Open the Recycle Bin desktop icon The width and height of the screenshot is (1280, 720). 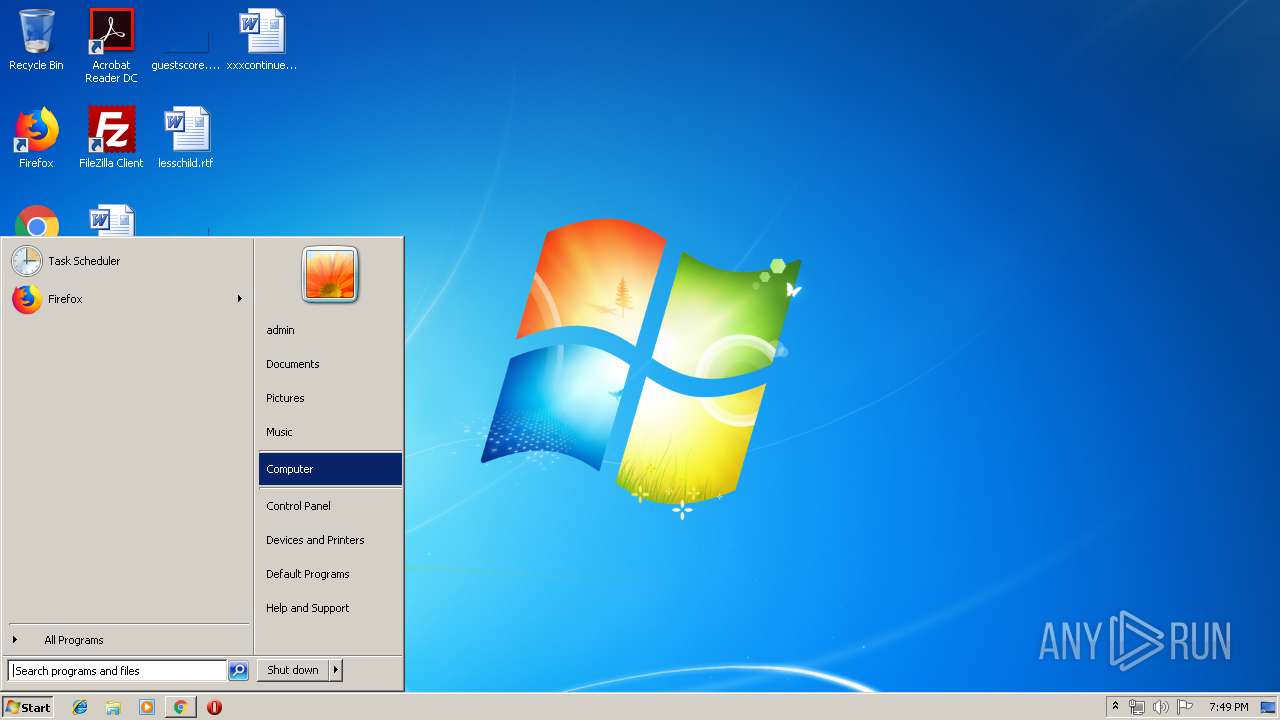[x=36, y=40]
